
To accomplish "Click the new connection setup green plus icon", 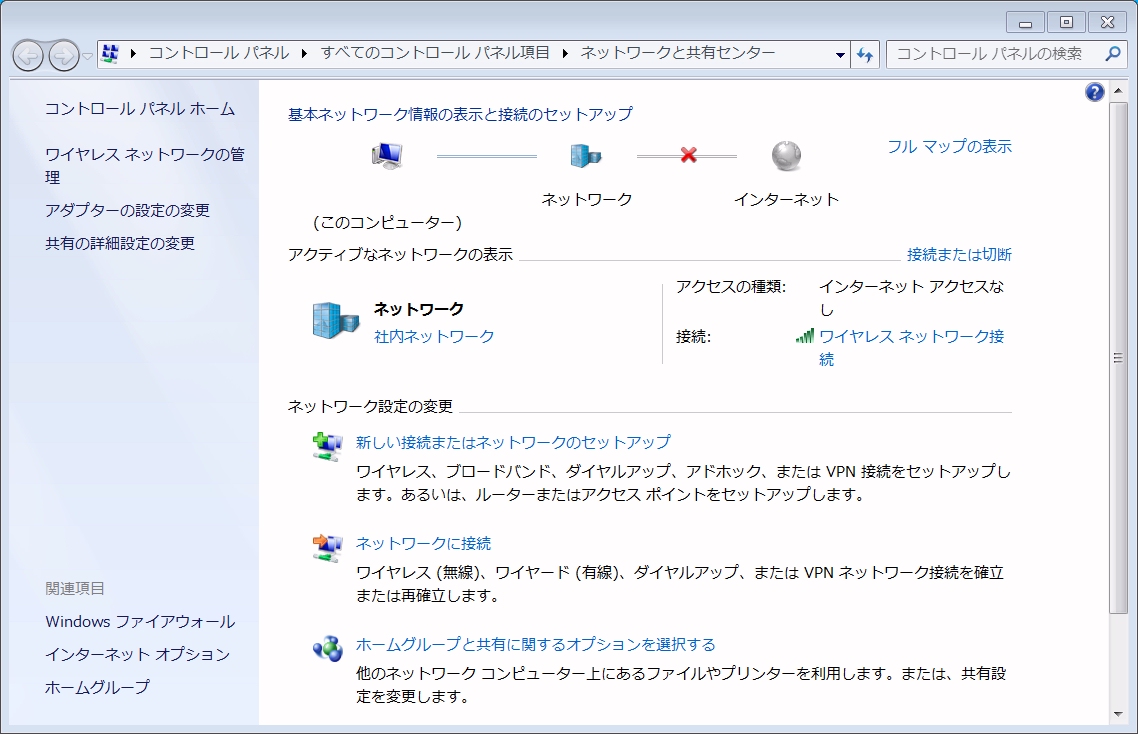I will tap(324, 444).
